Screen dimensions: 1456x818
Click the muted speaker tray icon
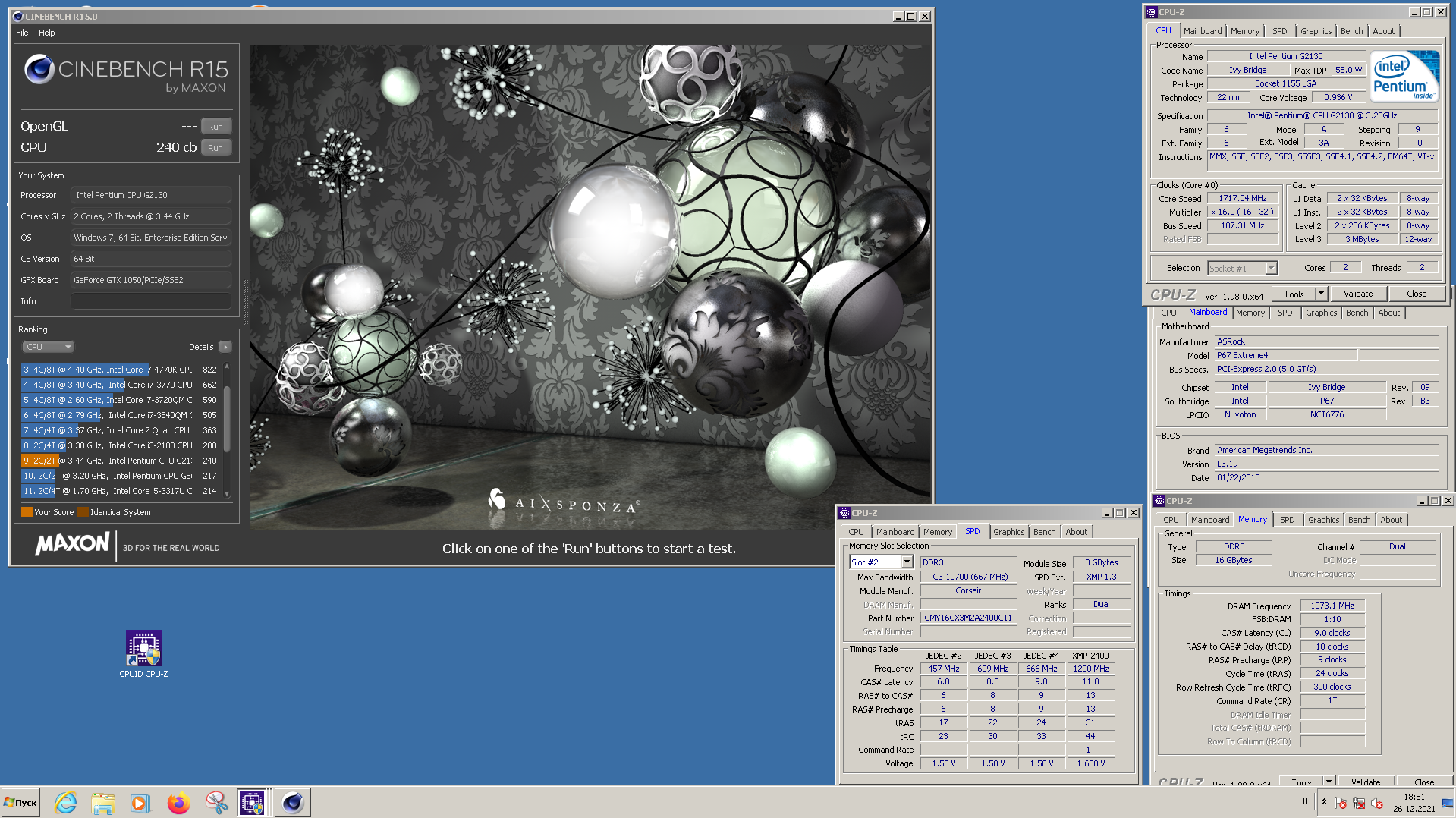tap(1376, 803)
